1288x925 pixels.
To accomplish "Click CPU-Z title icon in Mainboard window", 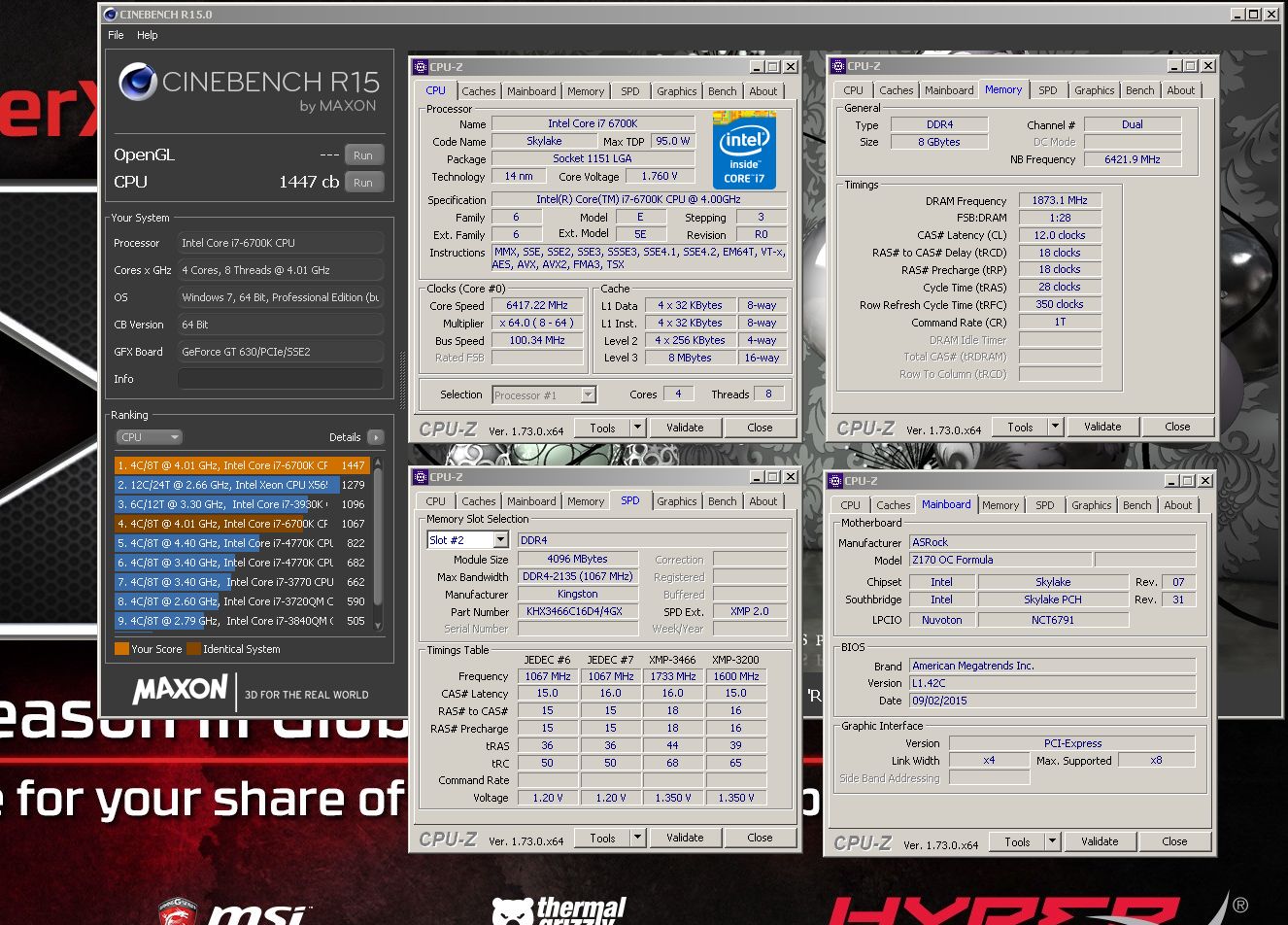I will tap(834, 481).
